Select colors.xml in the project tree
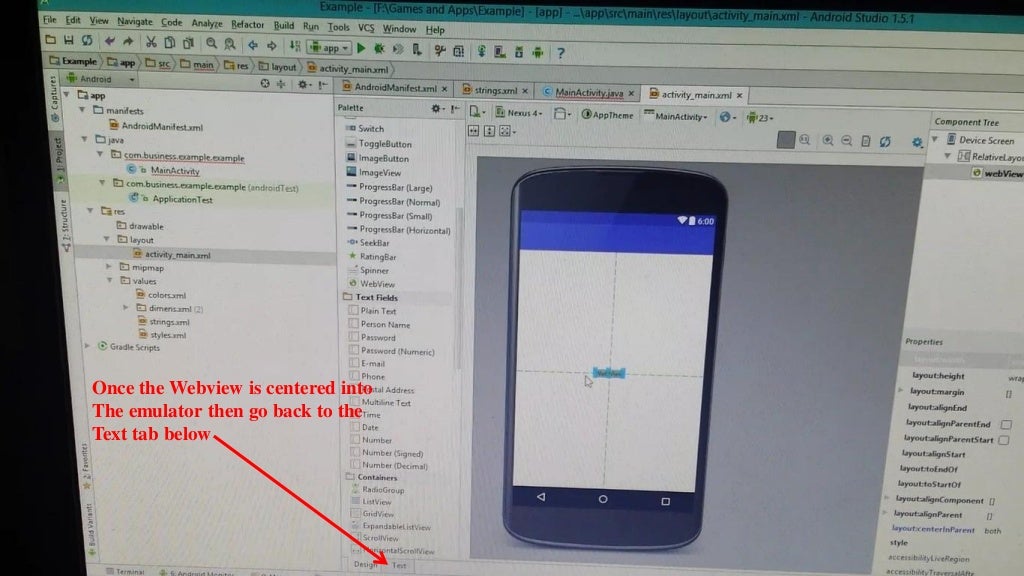 tap(167, 295)
